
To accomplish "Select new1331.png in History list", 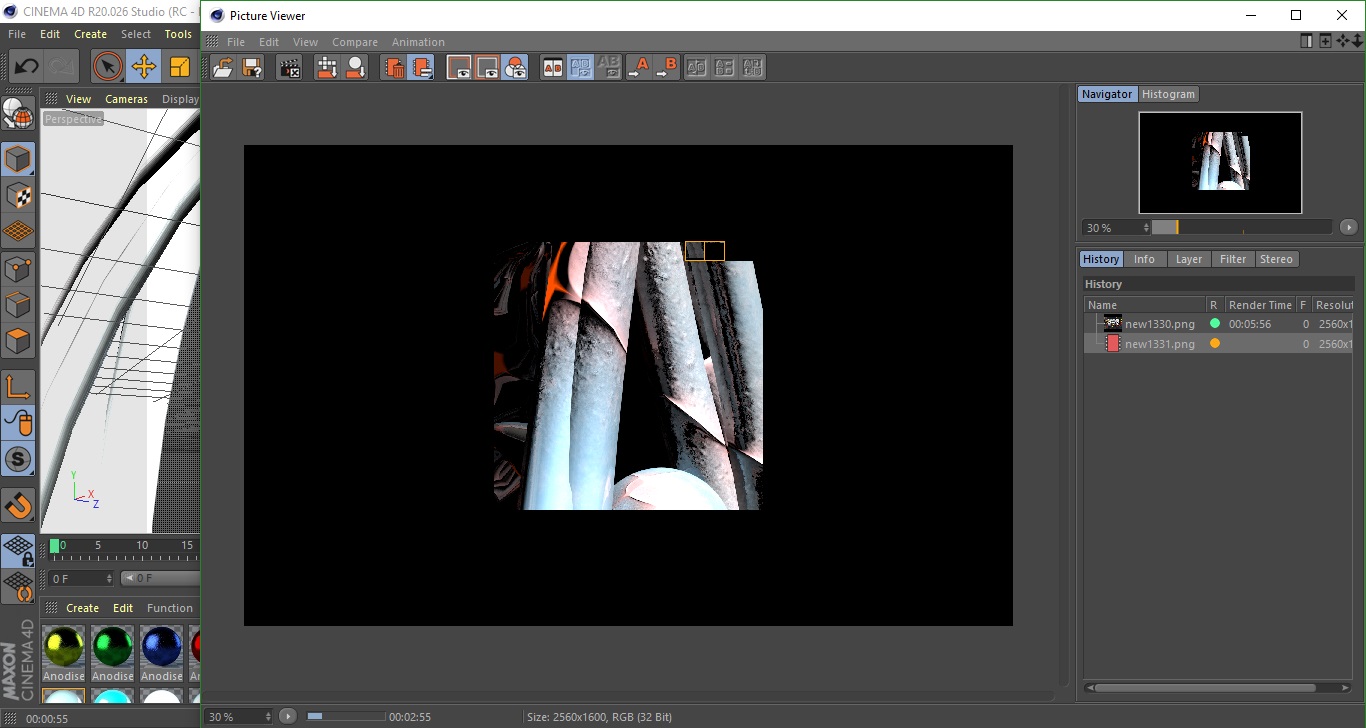I will coord(1159,343).
